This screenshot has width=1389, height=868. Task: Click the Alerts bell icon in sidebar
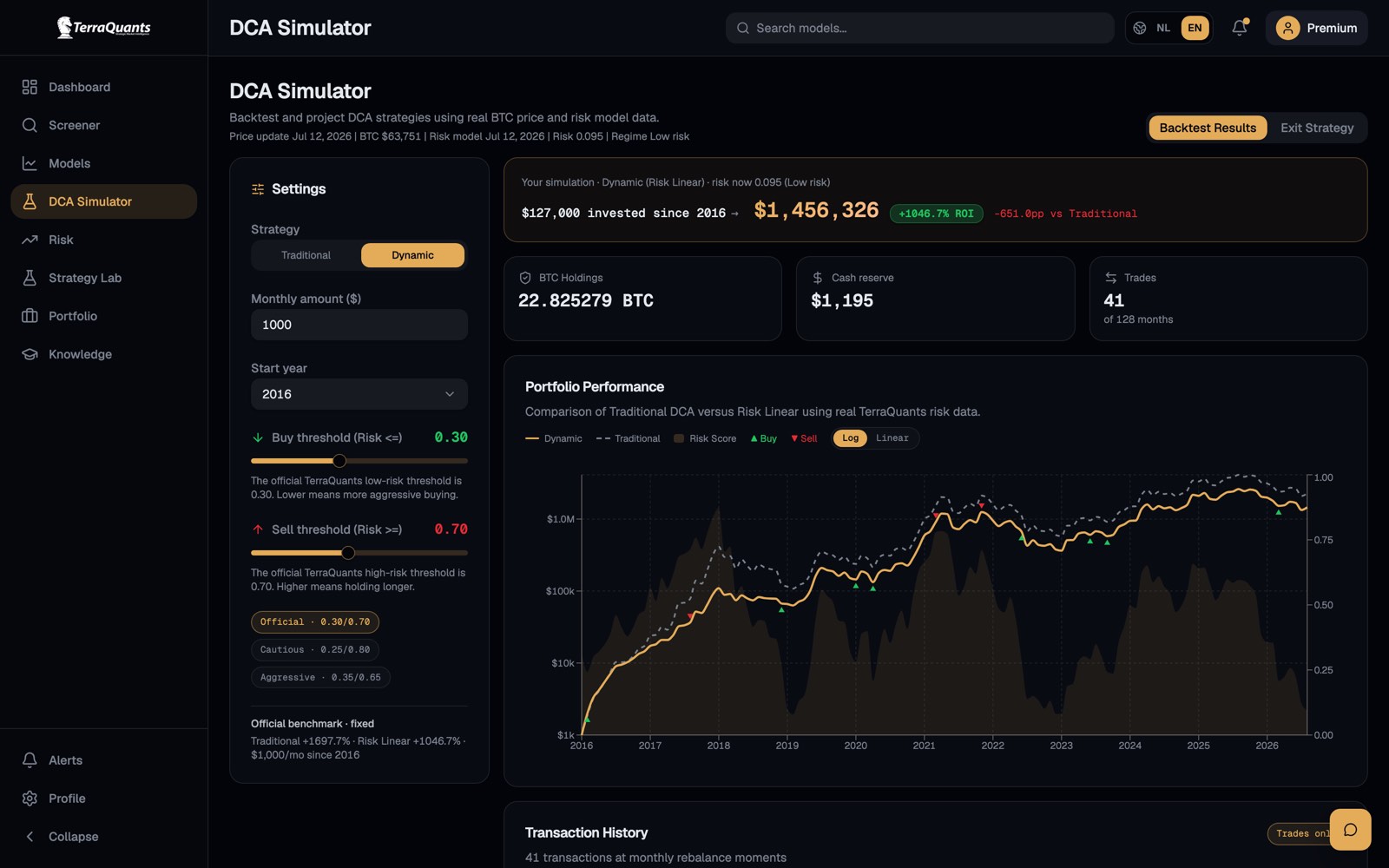tap(30, 760)
